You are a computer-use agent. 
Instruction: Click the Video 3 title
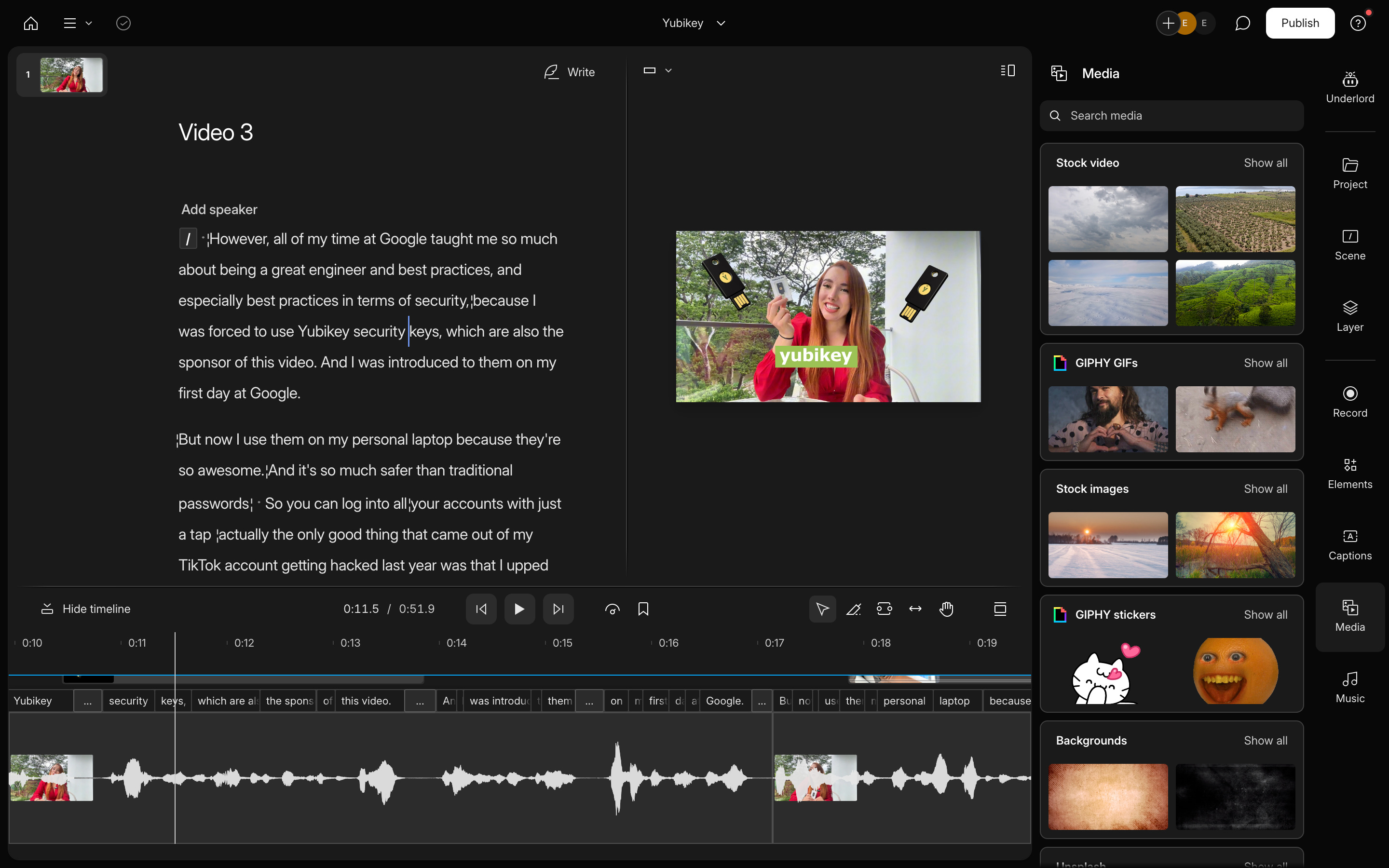coord(216,133)
